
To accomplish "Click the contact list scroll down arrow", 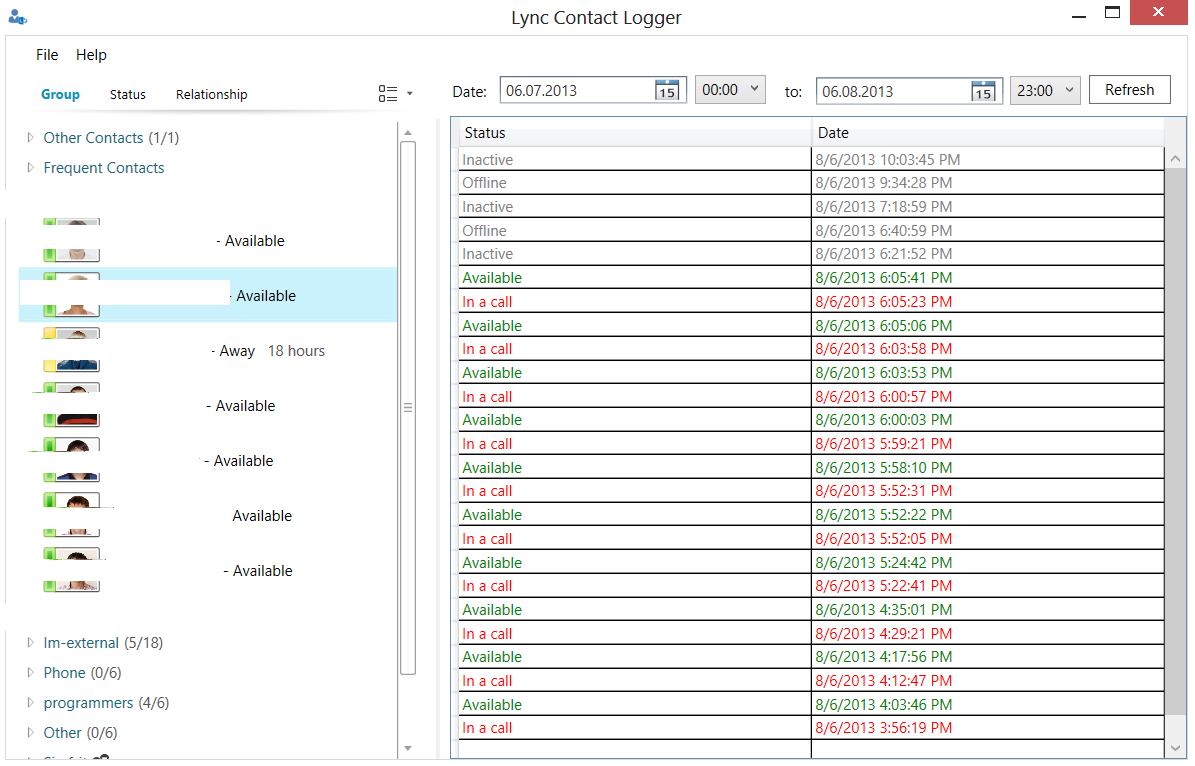I will (408, 748).
